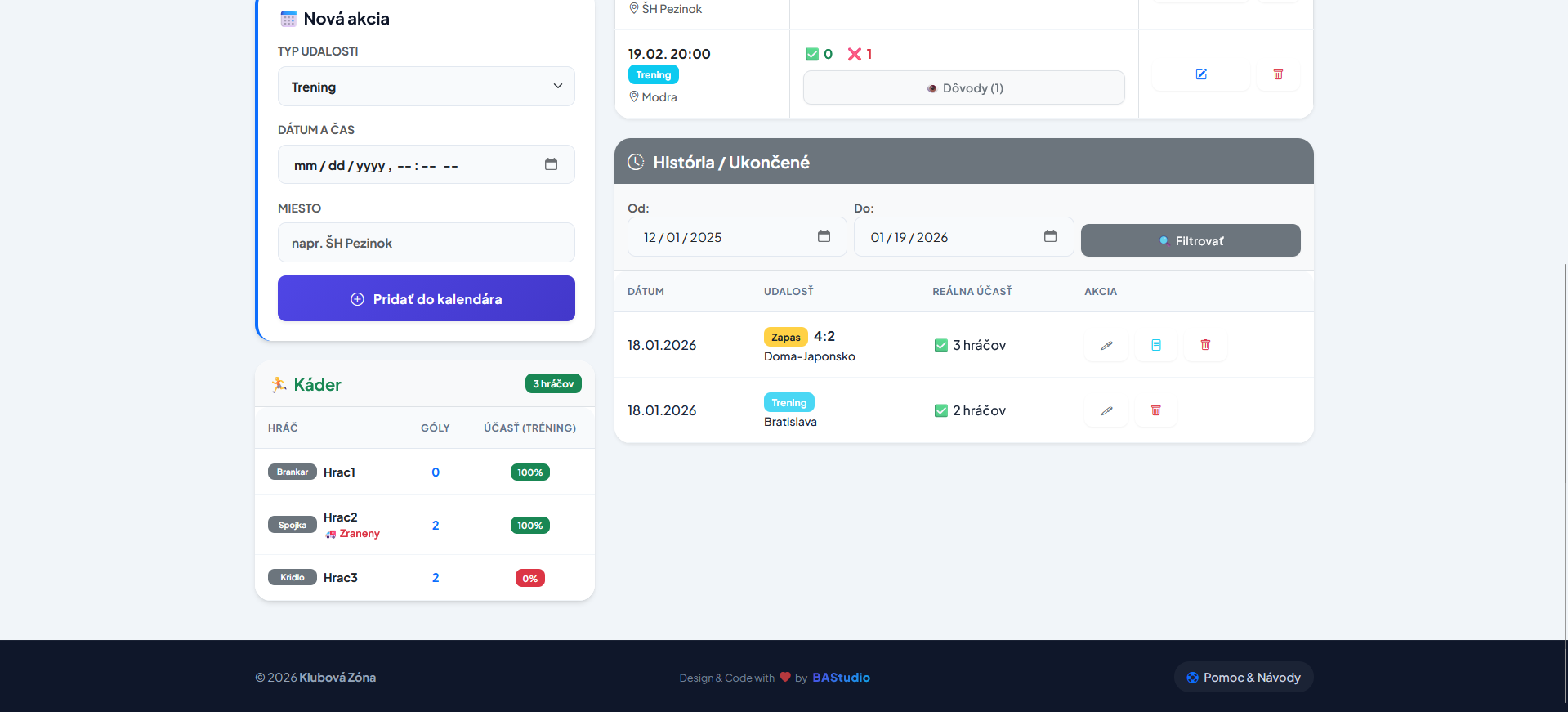Screen dimensions: 1568x712
Task: Follow the BAStudio footer link
Action: pos(841,678)
